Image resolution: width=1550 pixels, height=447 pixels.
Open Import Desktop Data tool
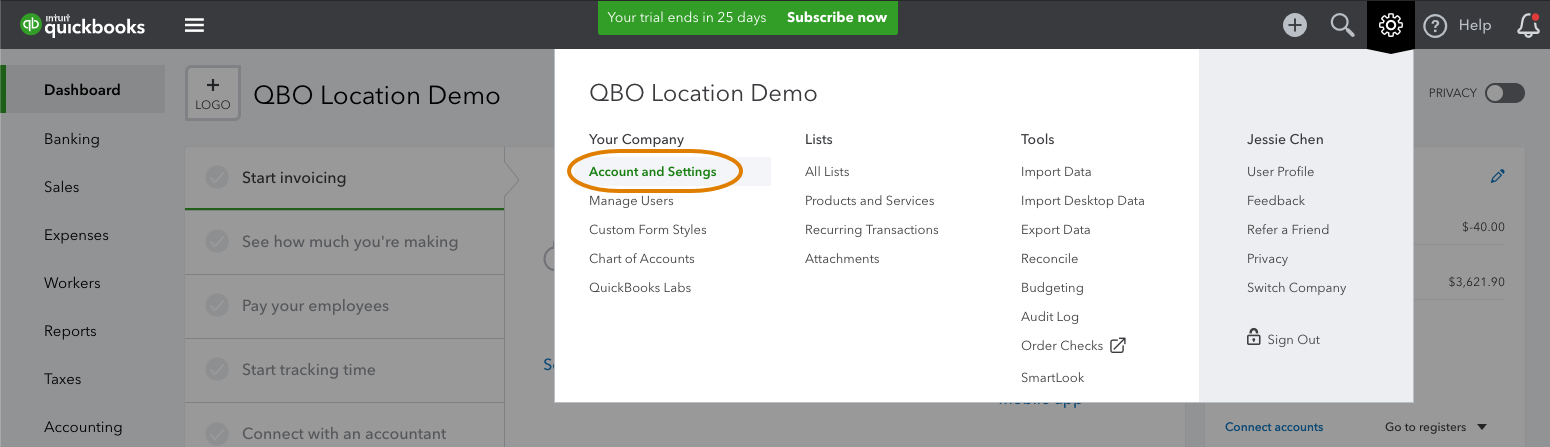(1083, 201)
